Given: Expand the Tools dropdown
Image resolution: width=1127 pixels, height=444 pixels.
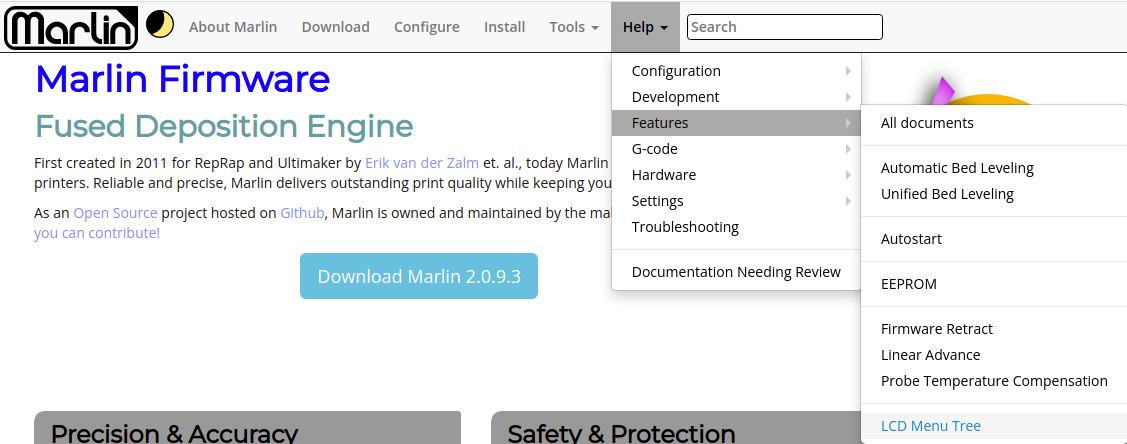Looking at the screenshot, I should tap(574, 27).
